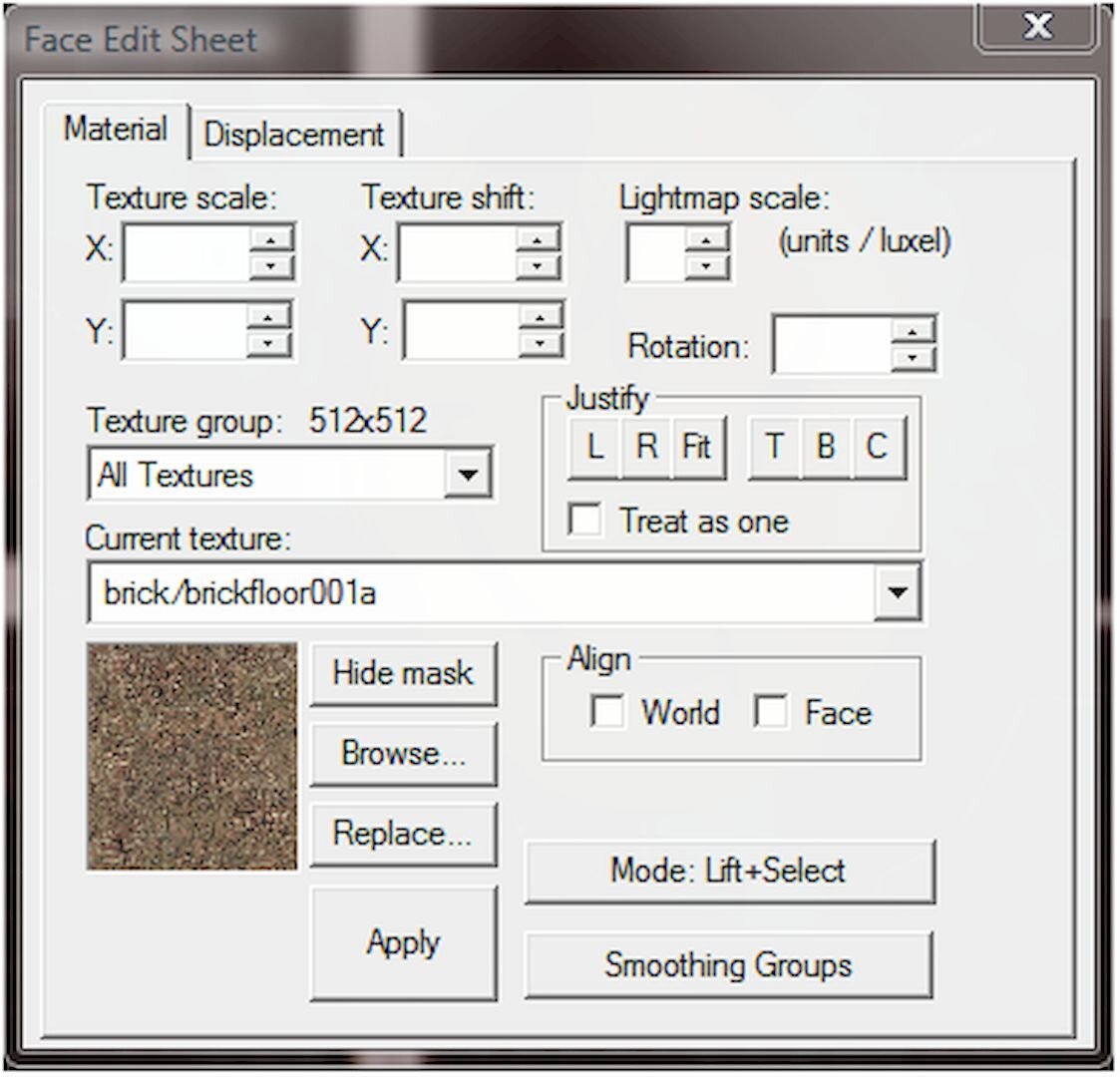Increase Lightmap scale with up arrow
The image size is (1120, 1077).
706,239
